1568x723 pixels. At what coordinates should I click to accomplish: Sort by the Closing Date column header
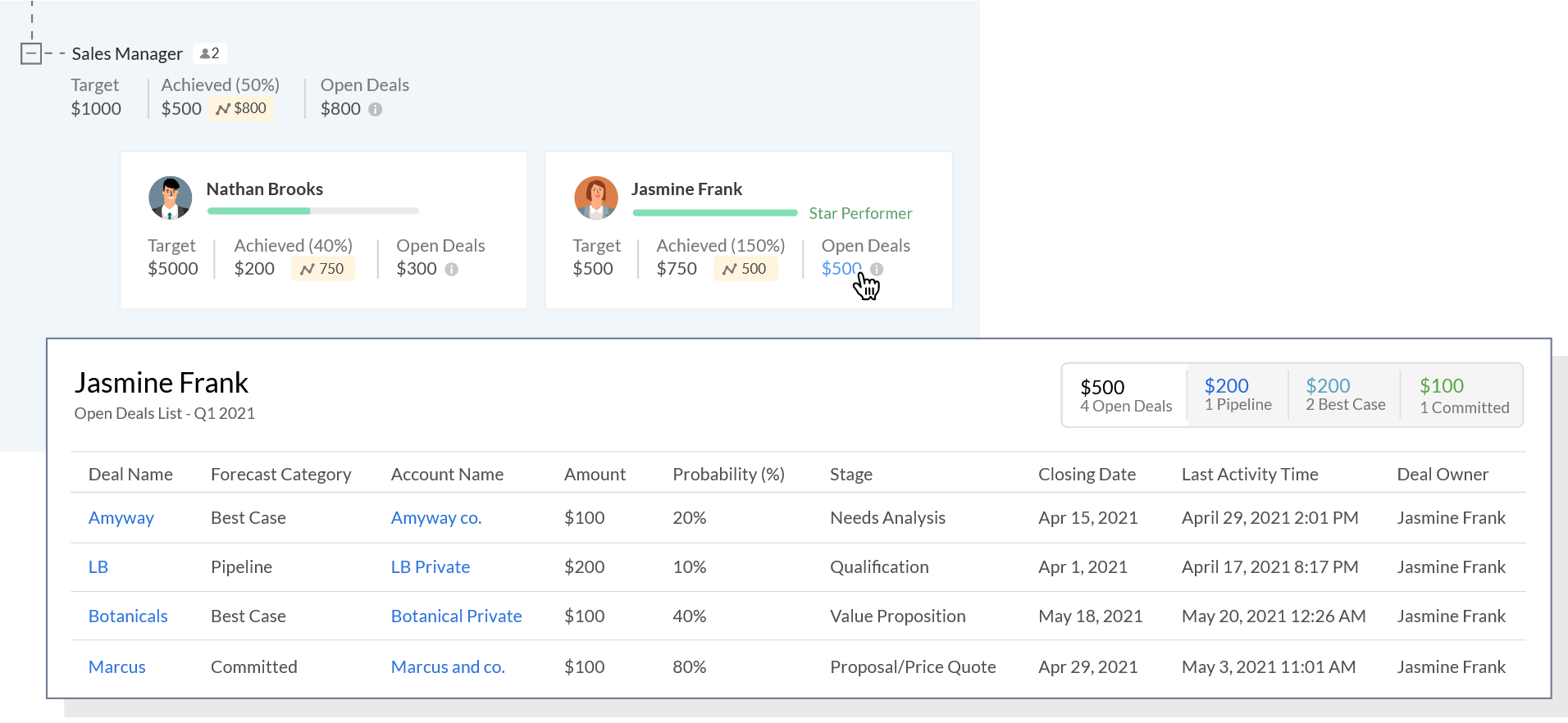coord(1087,475)
